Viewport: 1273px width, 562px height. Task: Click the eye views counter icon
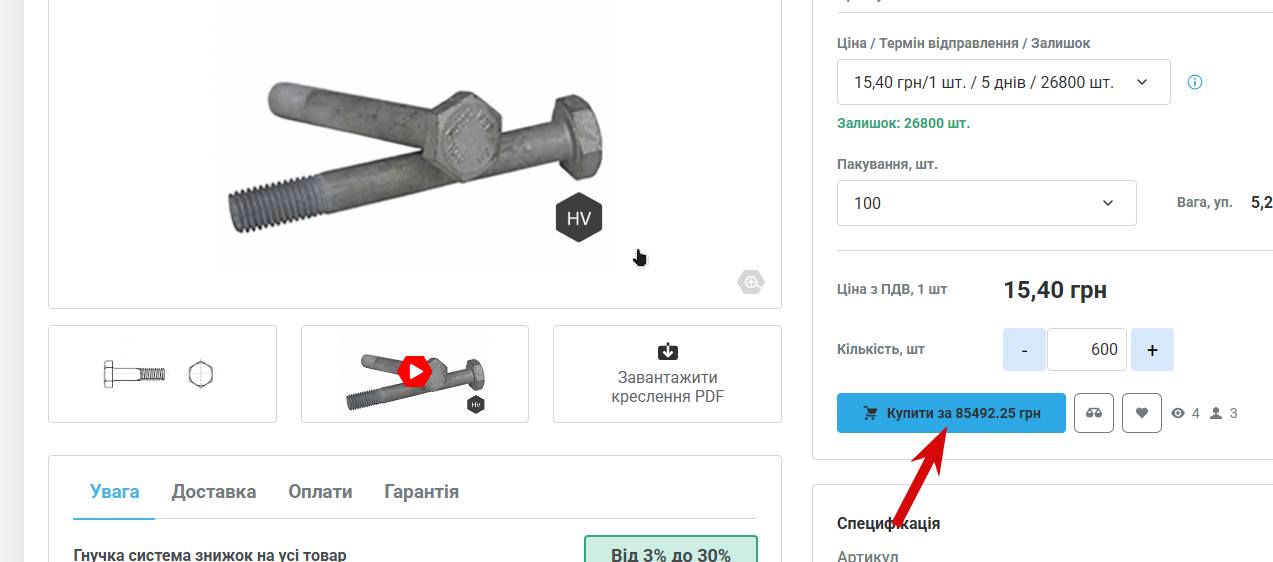(x=1178, y=413)
